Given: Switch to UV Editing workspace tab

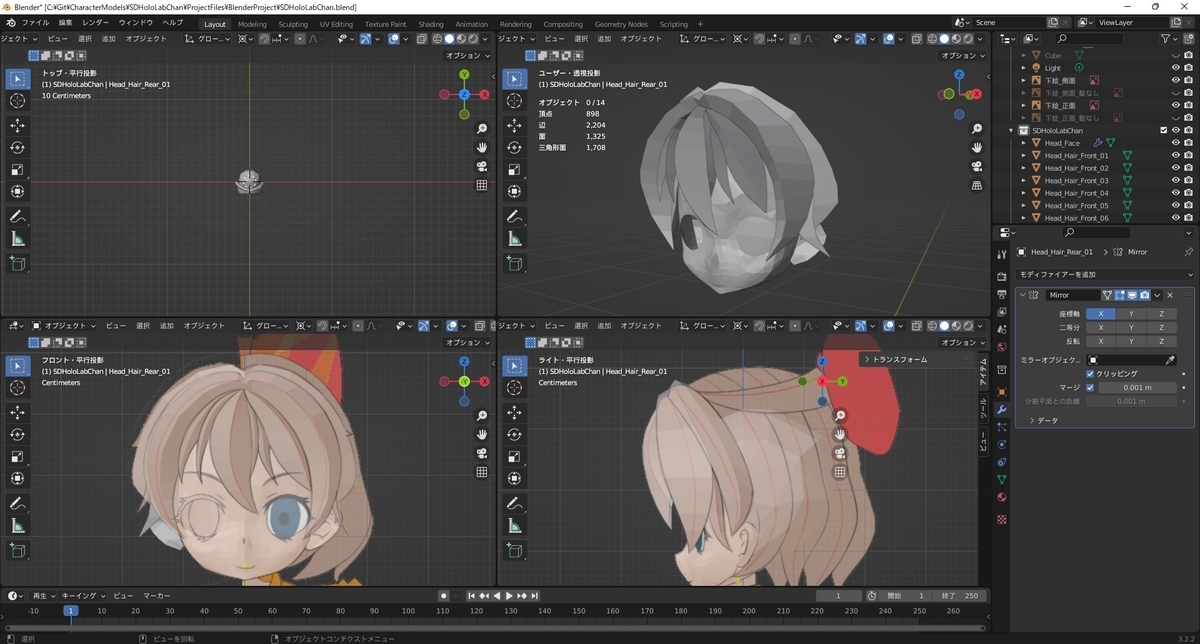Looking at the screenshot, I should pyautogui.click(x=336, y=24).
